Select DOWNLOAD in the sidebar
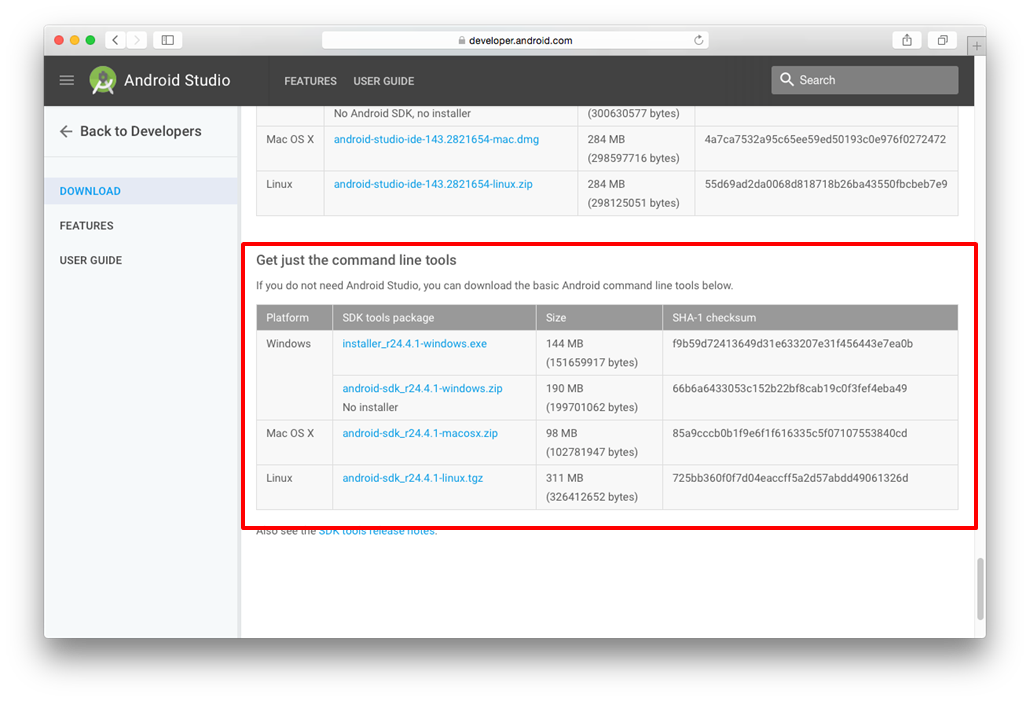Image resolution: width=1030 pixels, height=701 pixels. (141, 191)
